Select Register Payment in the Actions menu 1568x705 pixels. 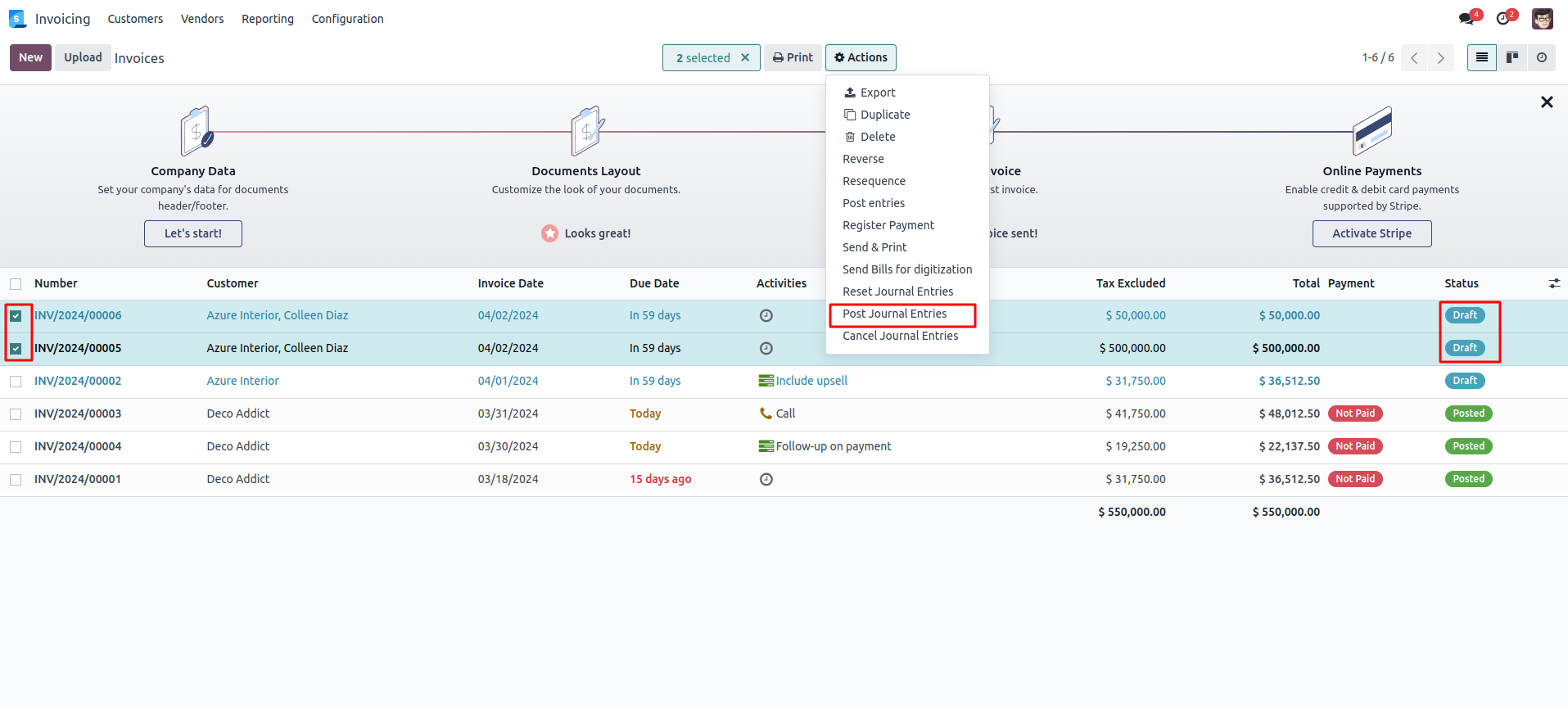coord(888,225)
